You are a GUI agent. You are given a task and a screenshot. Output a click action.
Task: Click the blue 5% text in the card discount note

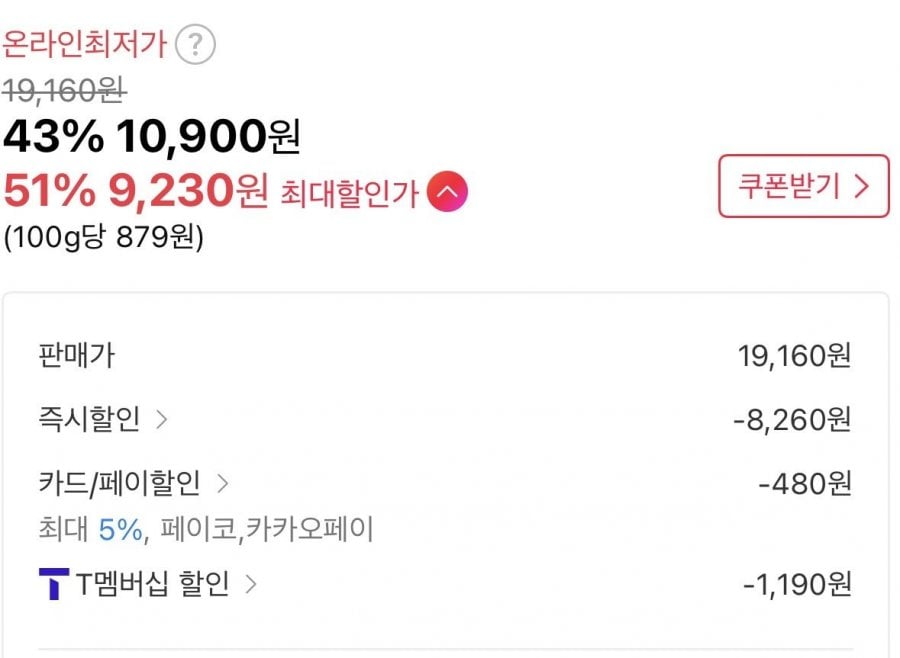point(120,529)
